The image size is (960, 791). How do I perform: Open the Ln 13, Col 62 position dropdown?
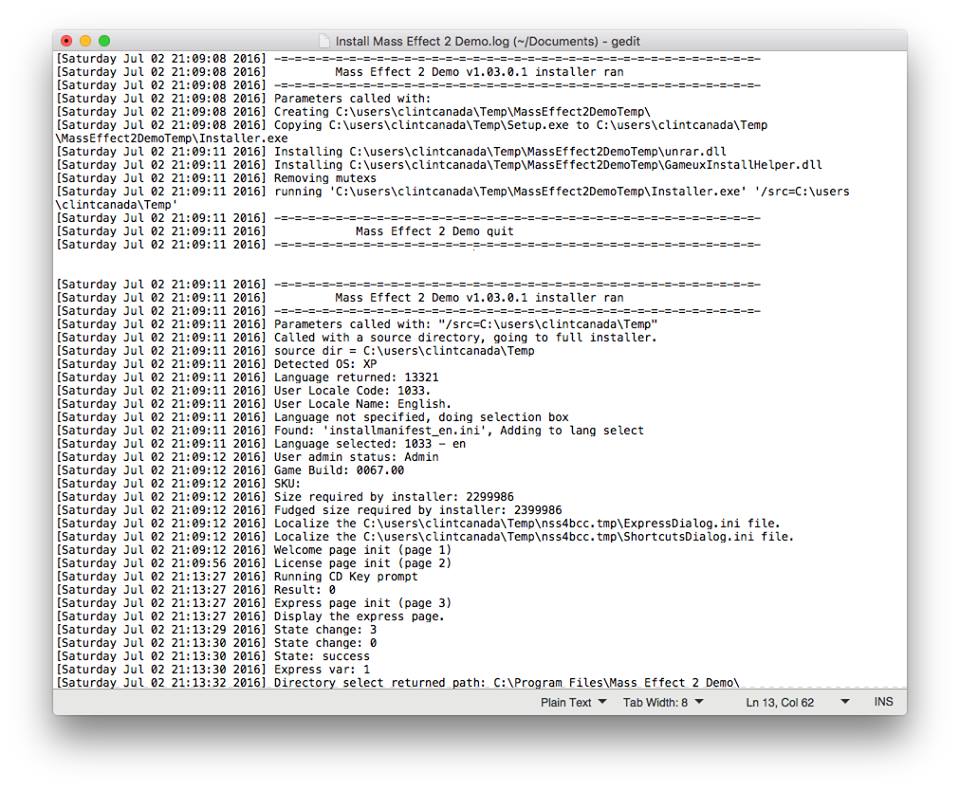tap(797, 702)
